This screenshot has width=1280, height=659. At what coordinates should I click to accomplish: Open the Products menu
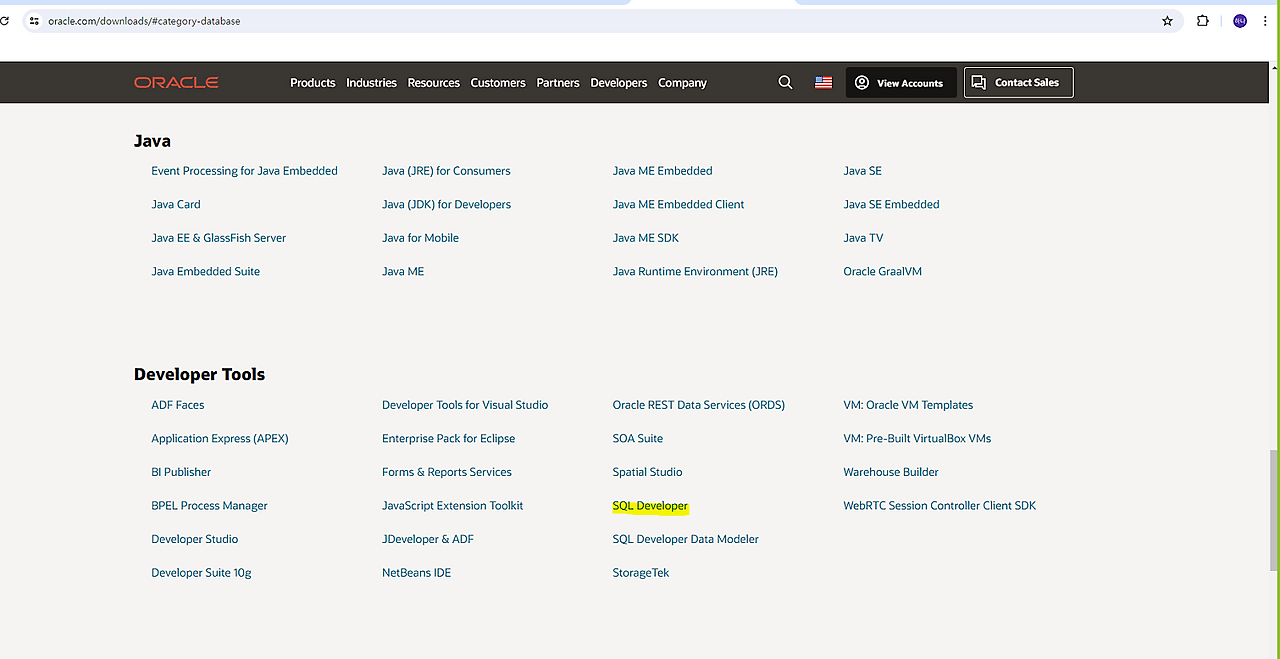[313, 83]
